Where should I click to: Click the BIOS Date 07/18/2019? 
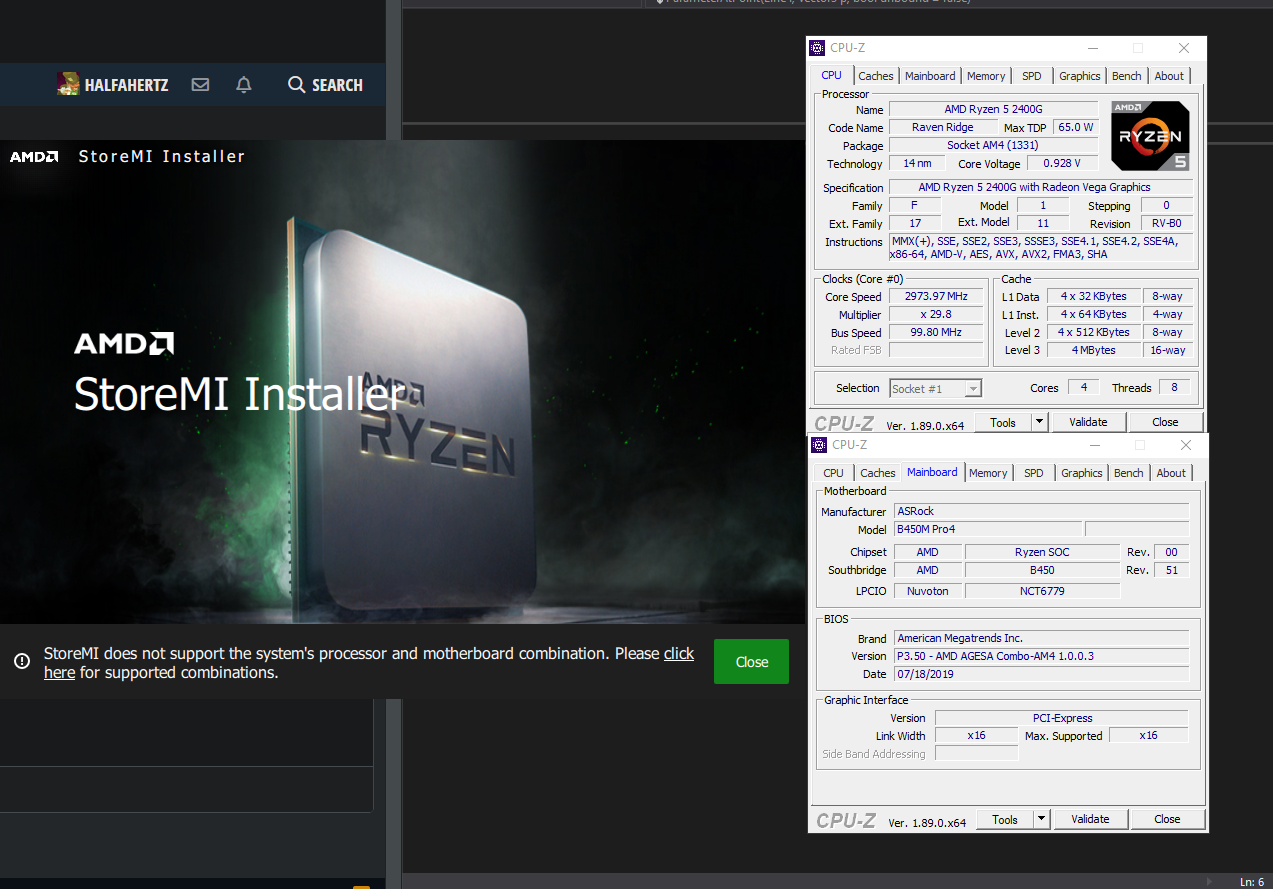click(1041, 674)
